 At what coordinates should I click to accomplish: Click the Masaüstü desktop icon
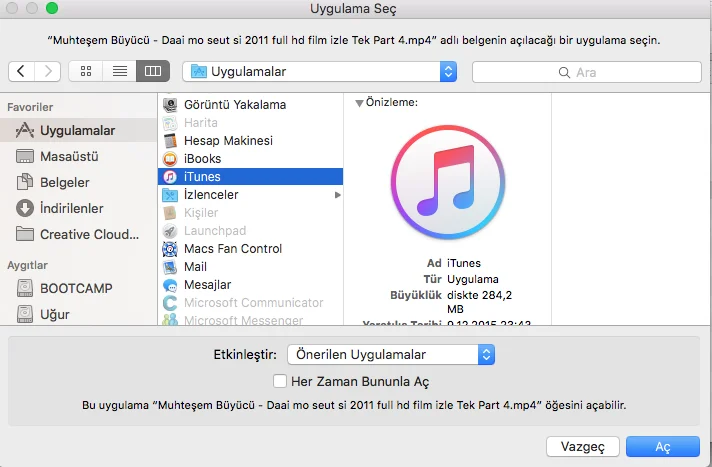25,156
